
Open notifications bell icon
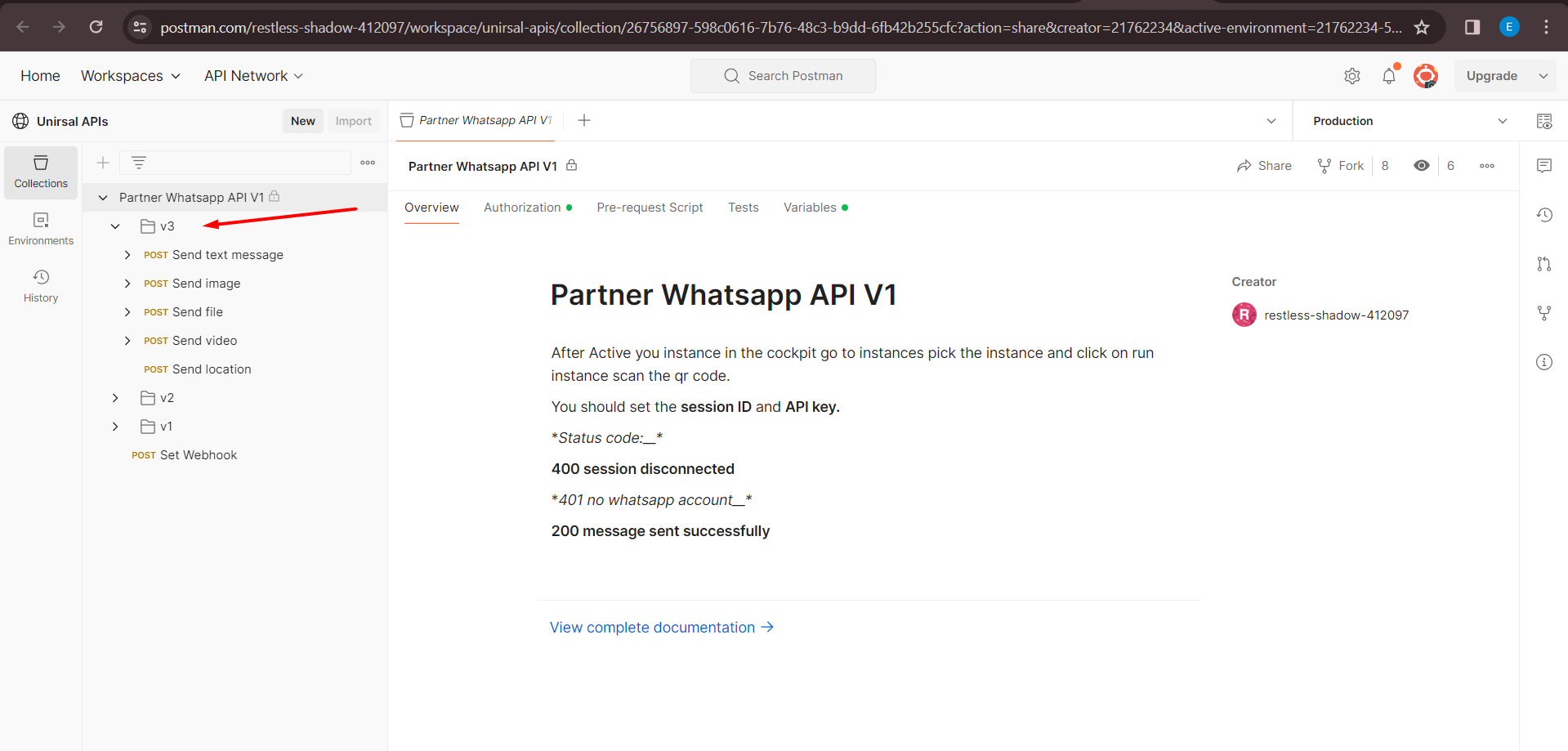[1389, 76]
